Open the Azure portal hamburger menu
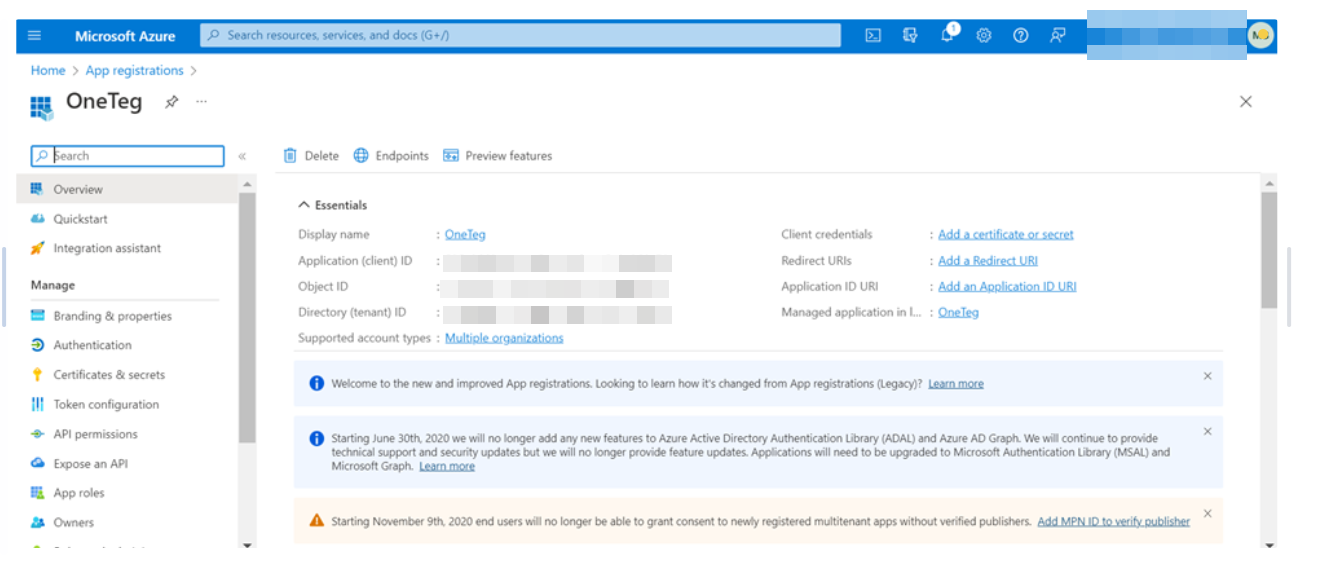This screenshot has width=1321, height=570. click(35, 36)
